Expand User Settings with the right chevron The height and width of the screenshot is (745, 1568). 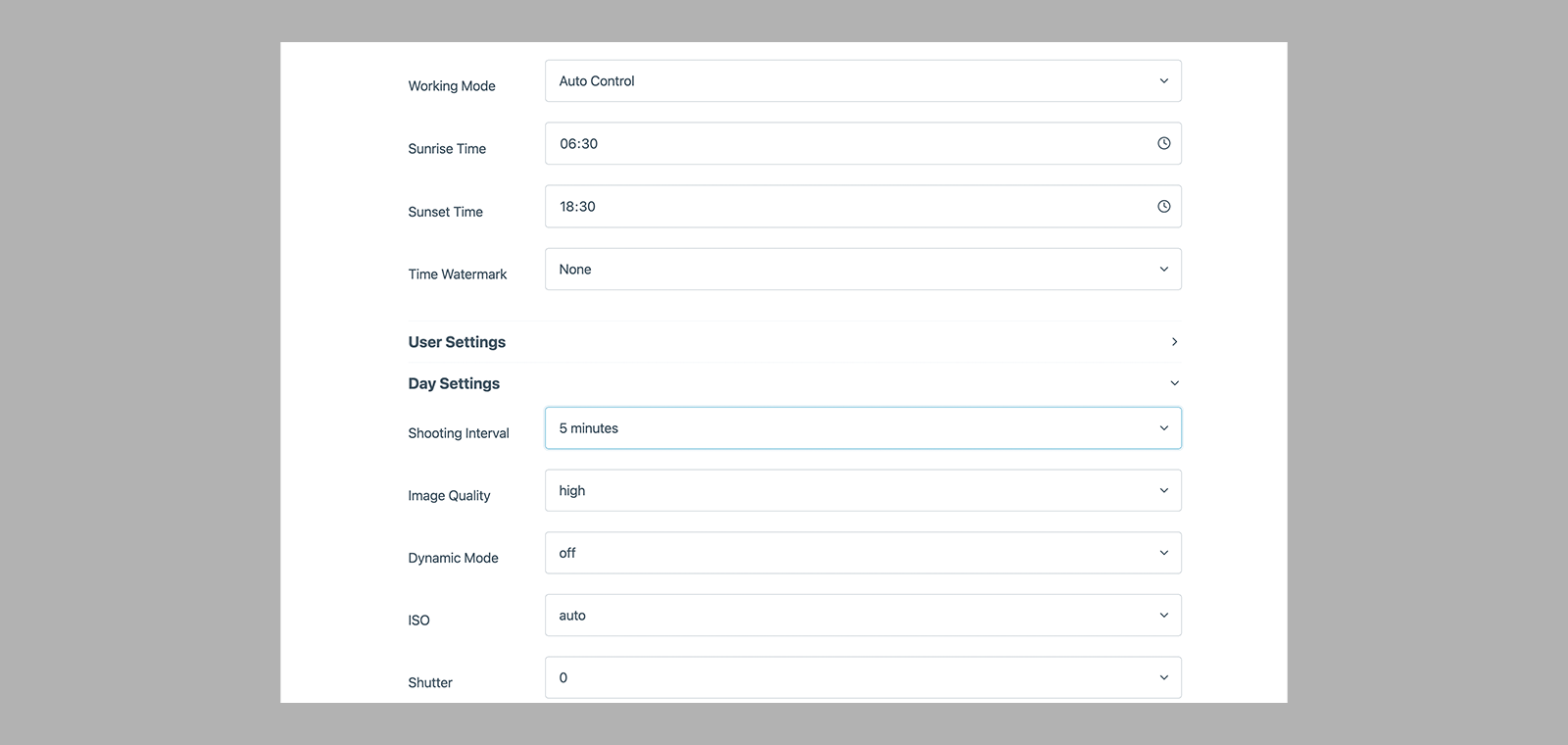tap(1174, 342)
